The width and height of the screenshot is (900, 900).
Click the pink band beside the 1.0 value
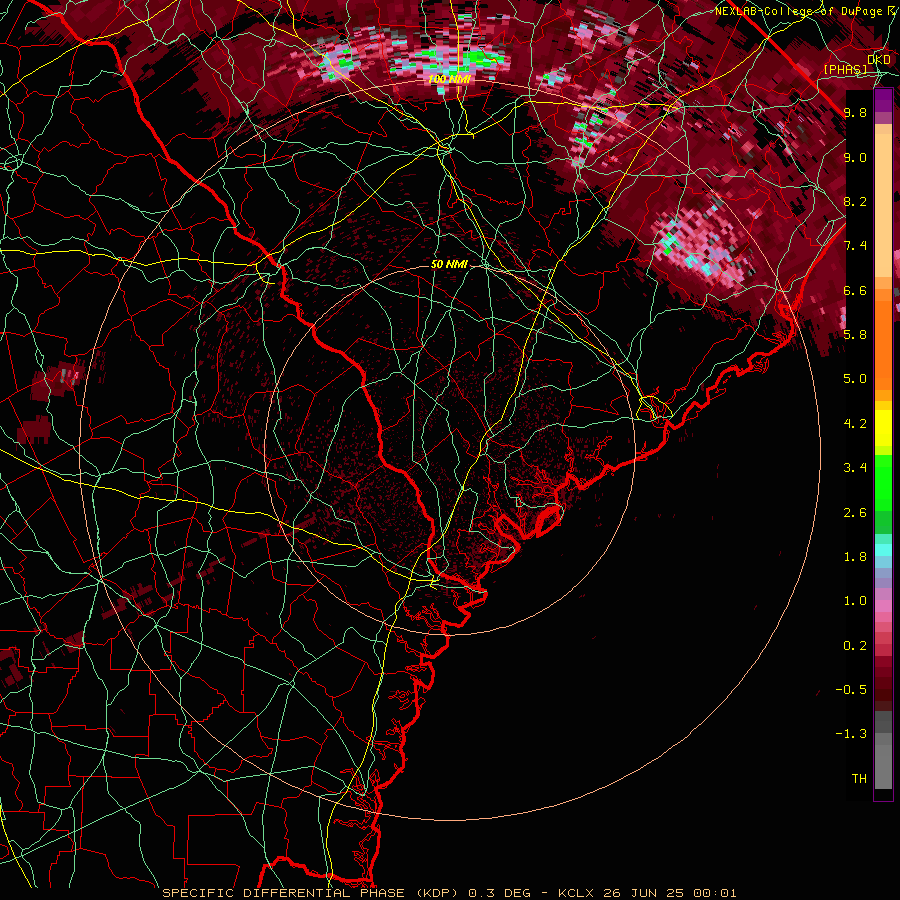point(883,606)
